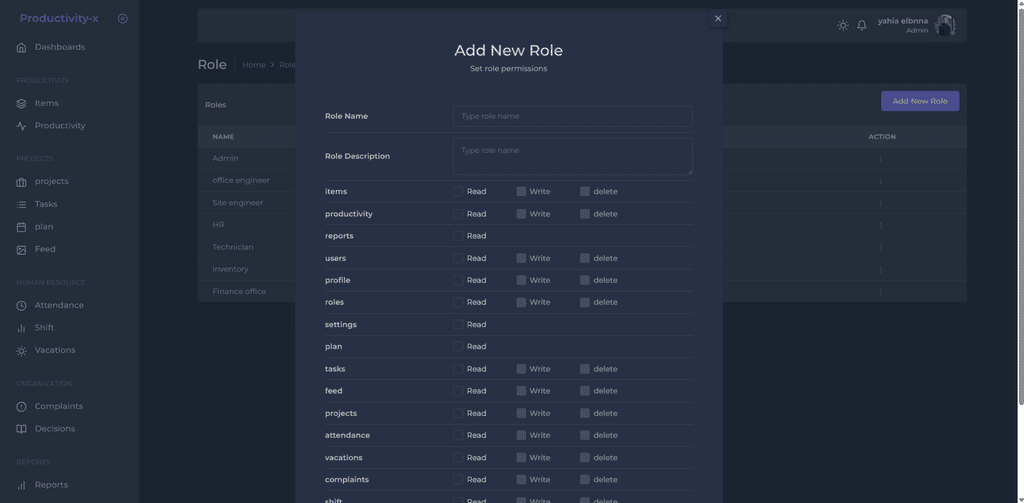Open action menu for Finance office role

[x=880, y=292]
